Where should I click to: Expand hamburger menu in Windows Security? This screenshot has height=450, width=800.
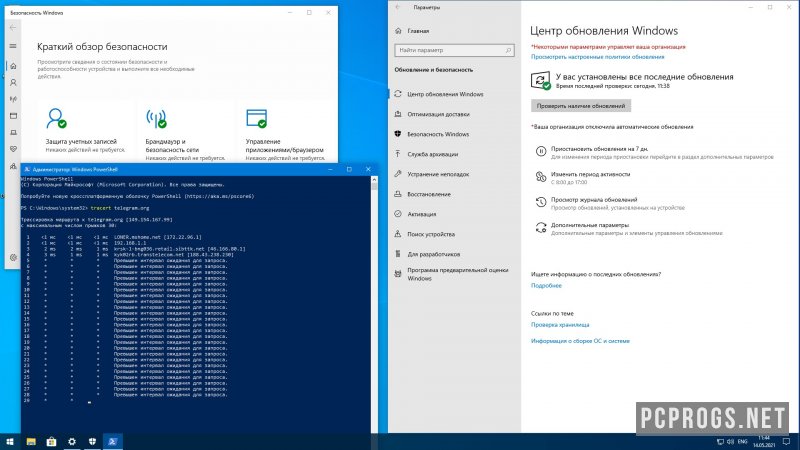coord(13,46)
